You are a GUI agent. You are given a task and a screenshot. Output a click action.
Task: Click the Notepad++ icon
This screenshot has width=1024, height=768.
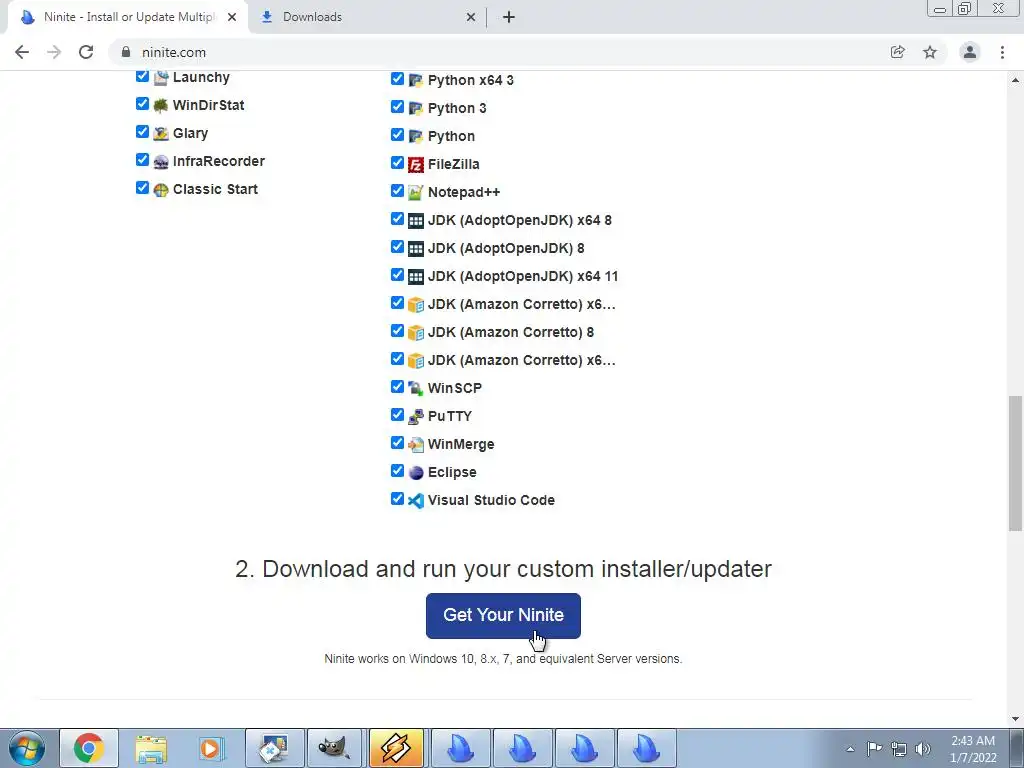click(416, 193)
